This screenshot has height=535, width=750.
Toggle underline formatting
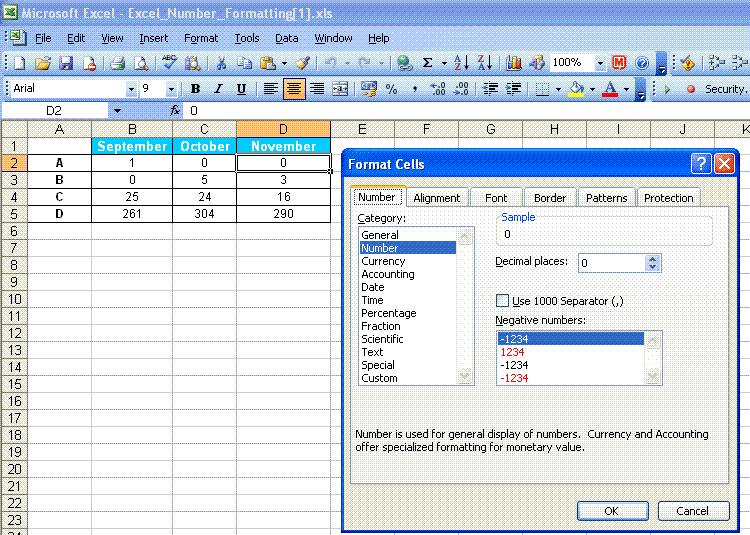[241, 89]
